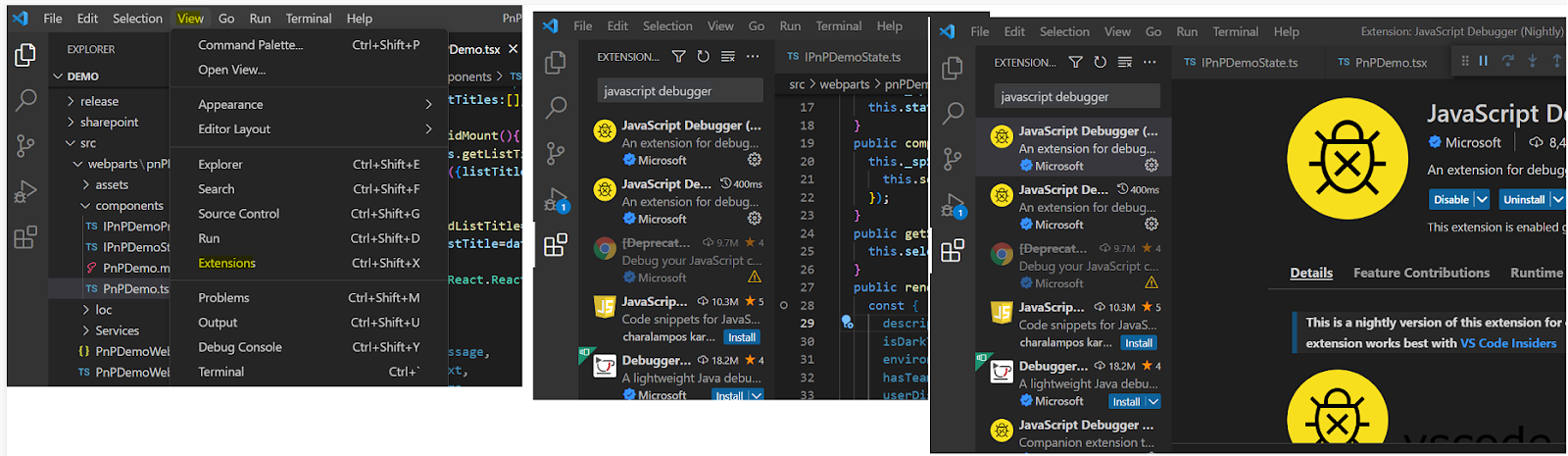Expand the Editor Layout submenu

pos(428,128)
